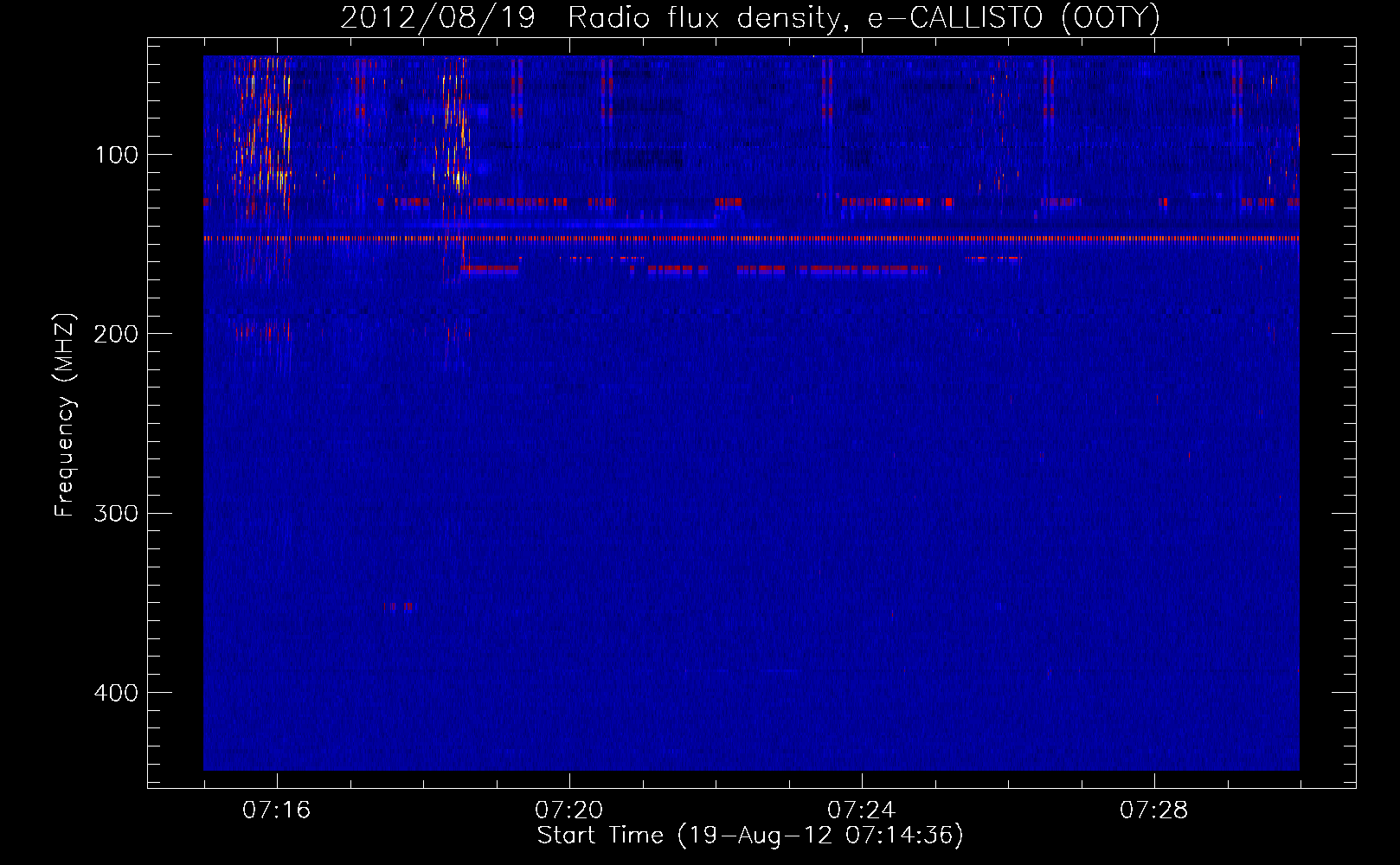Viewport: 1400px width, 865px height.
Task: Click the 07:24 time tick label
Action: 862,811
